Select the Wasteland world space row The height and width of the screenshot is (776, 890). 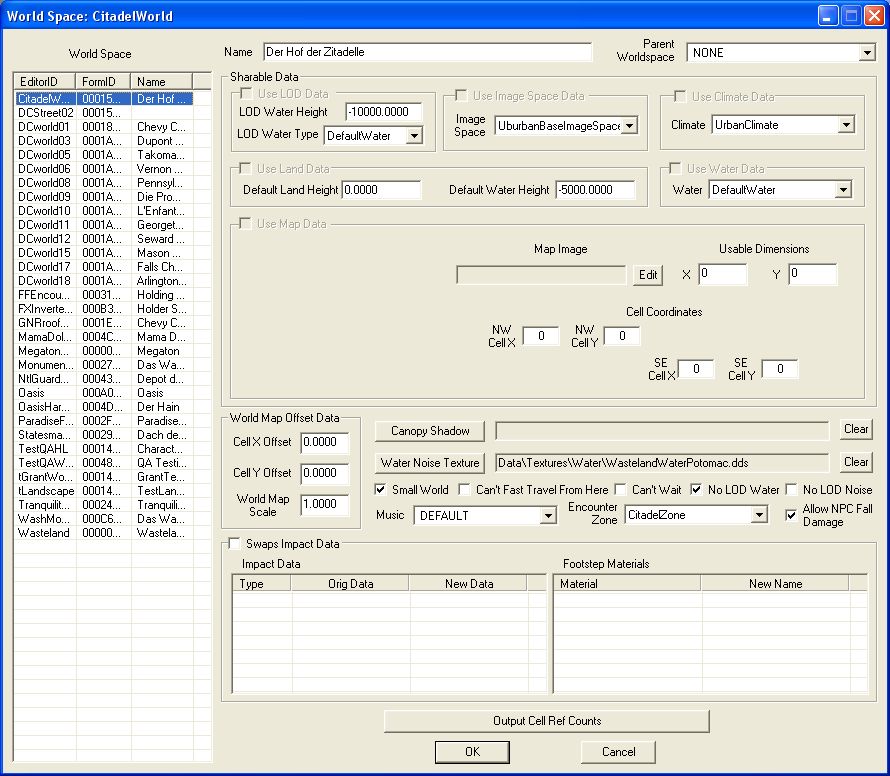point(104,533)
